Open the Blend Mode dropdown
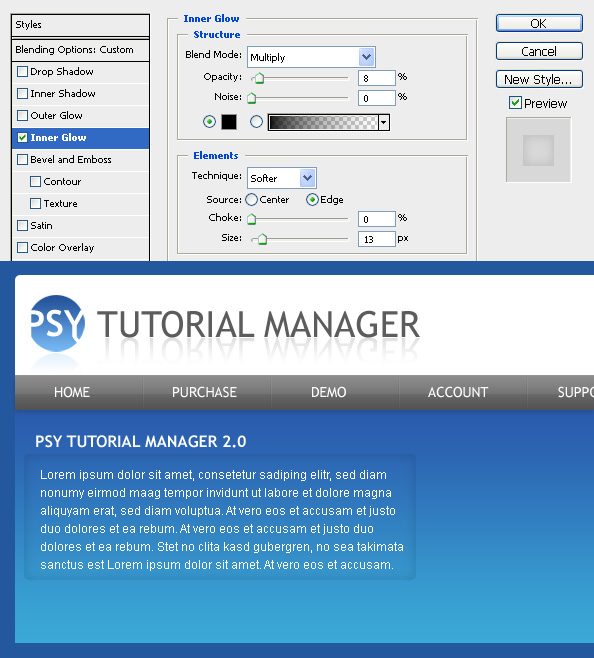Screen dimensions: 594x658 pos(311,57)
